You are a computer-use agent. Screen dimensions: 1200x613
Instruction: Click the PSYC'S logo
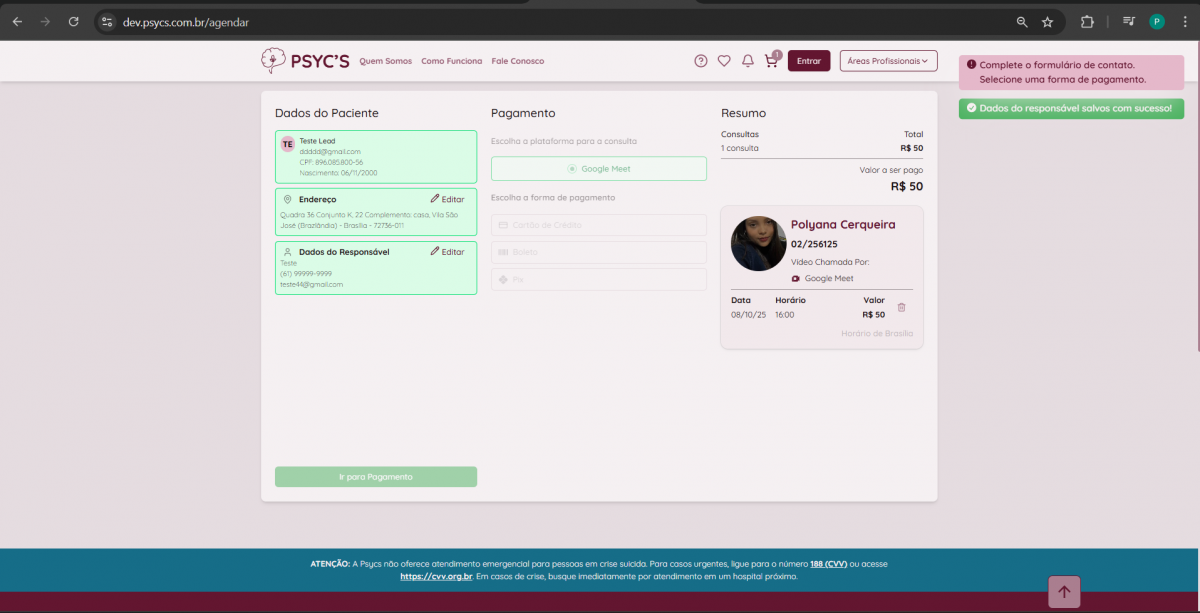(305, 61)
